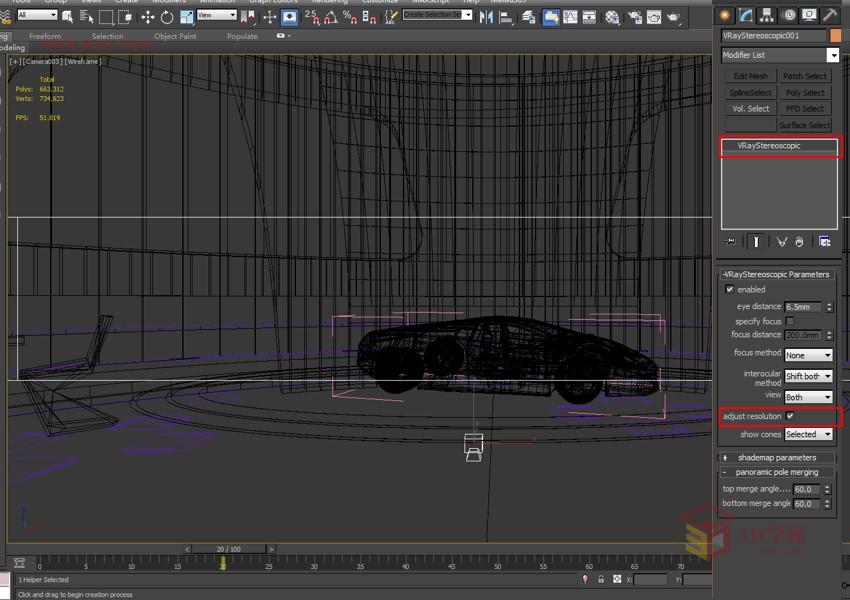Disable the enabled checkbox in VRayStereoscopic Parameters
This screenshot has width=850, height=600.
[x=729, y=289]
